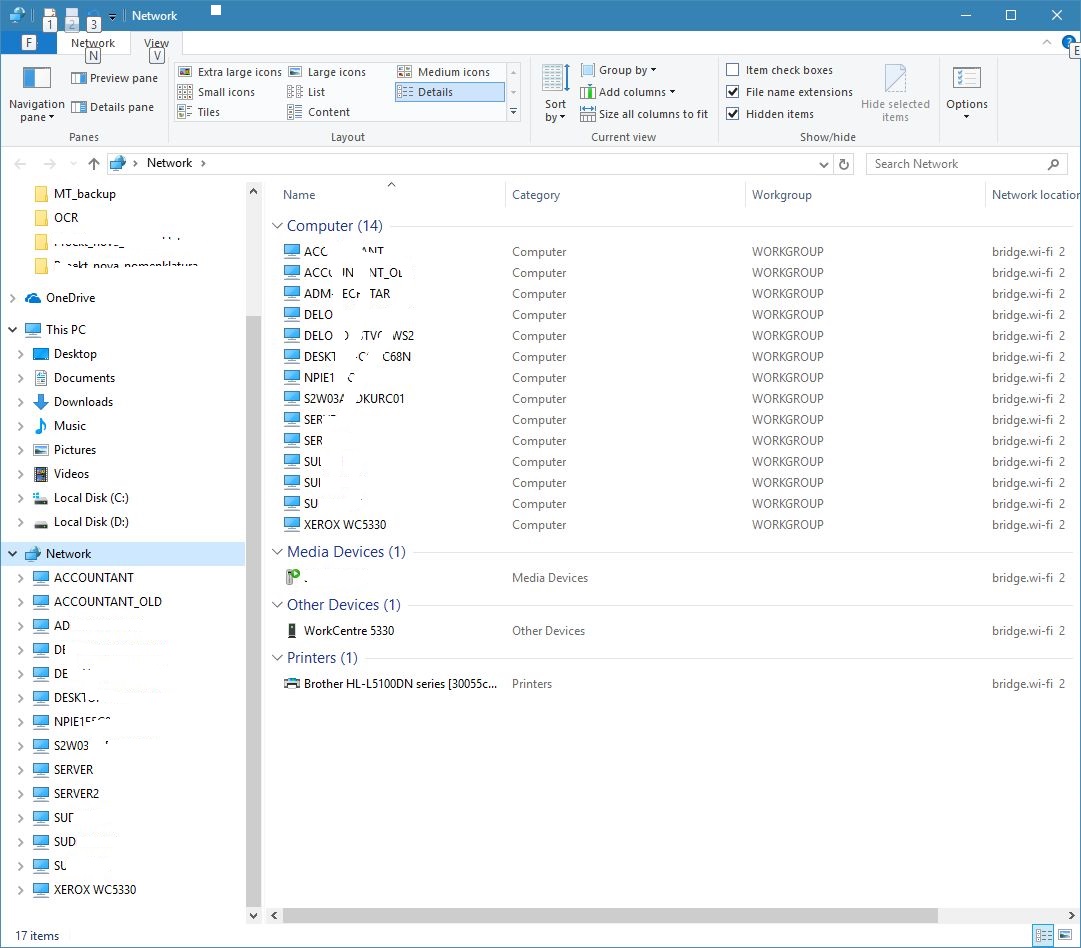1081x948 pixels.
Task: Select Pictures in navigation tree
Action: click(x=74, y=450)
